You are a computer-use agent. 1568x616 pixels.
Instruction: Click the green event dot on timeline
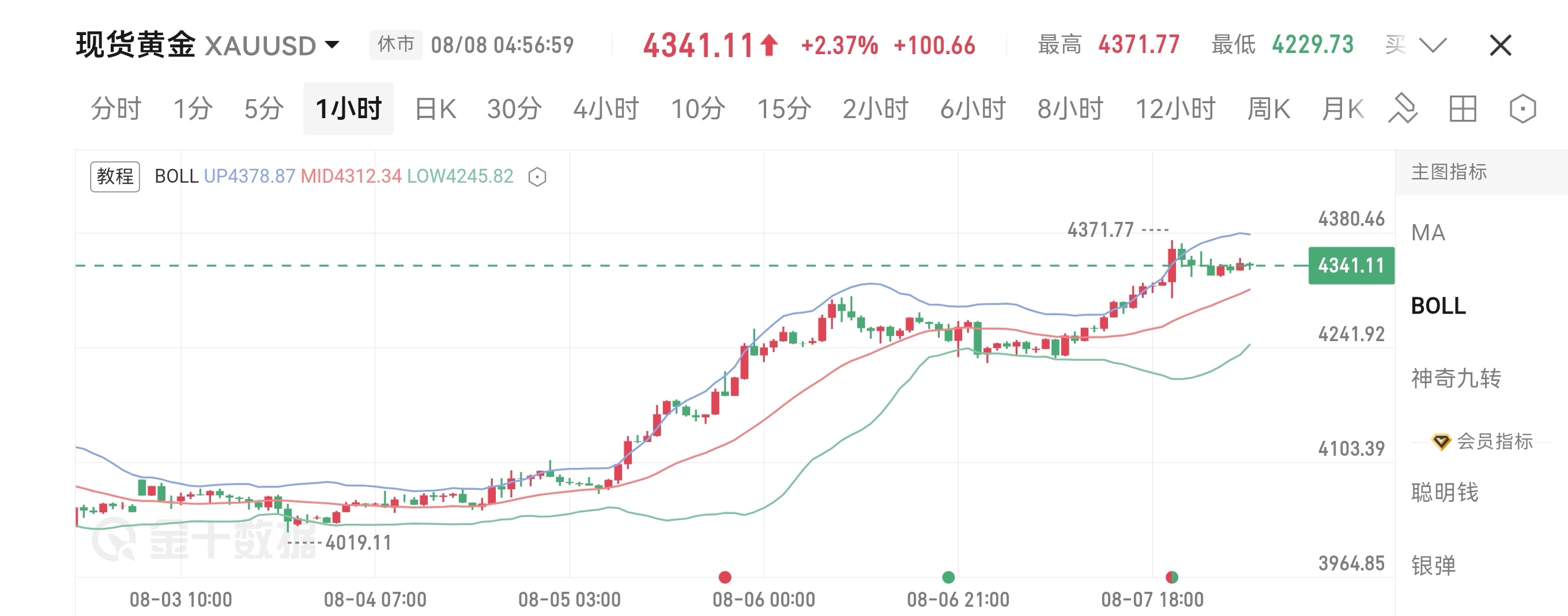click(x=948, y=577)
